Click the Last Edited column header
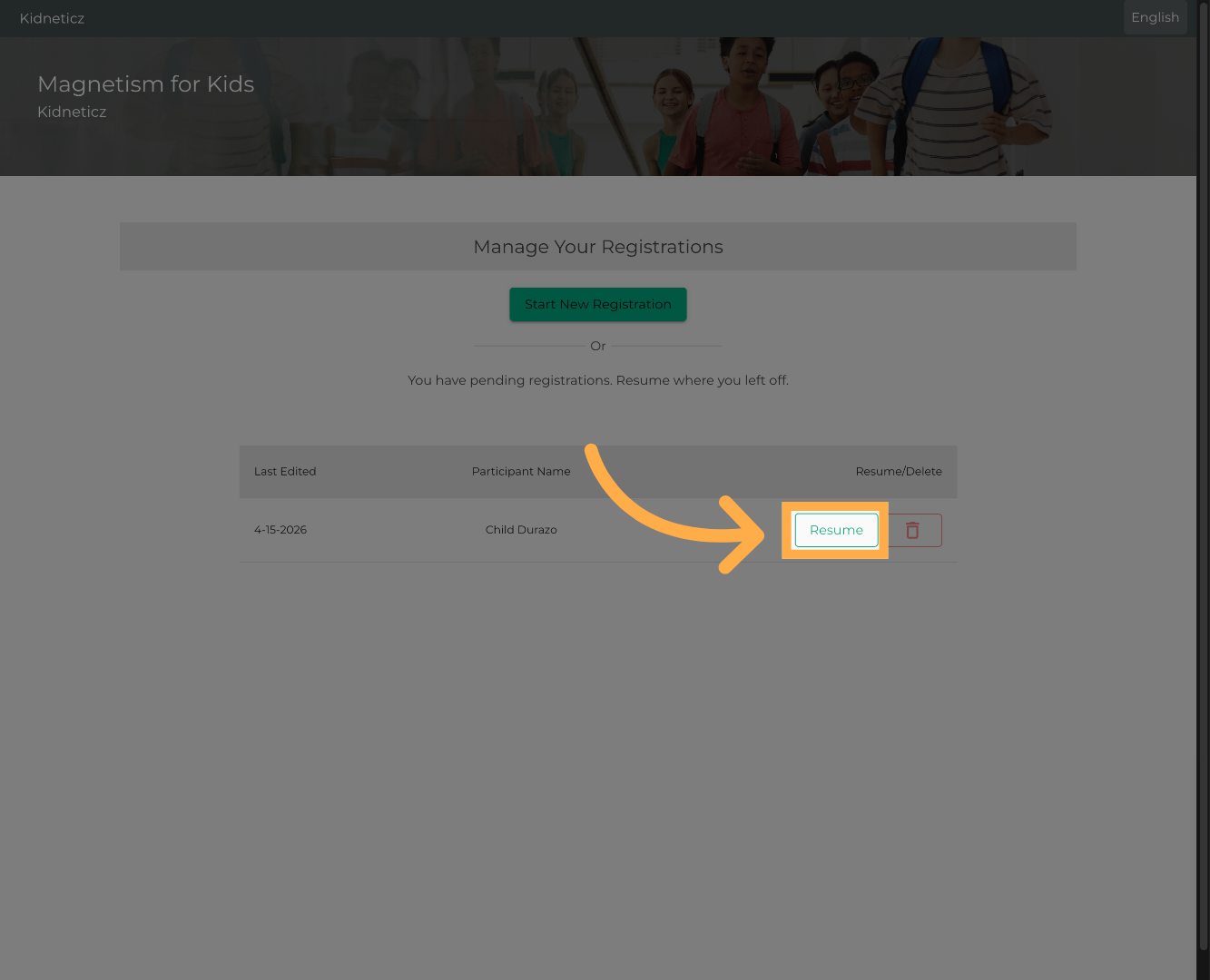Image resolution: width=1210 pixels, height=980 pixels. pos(285,471)
